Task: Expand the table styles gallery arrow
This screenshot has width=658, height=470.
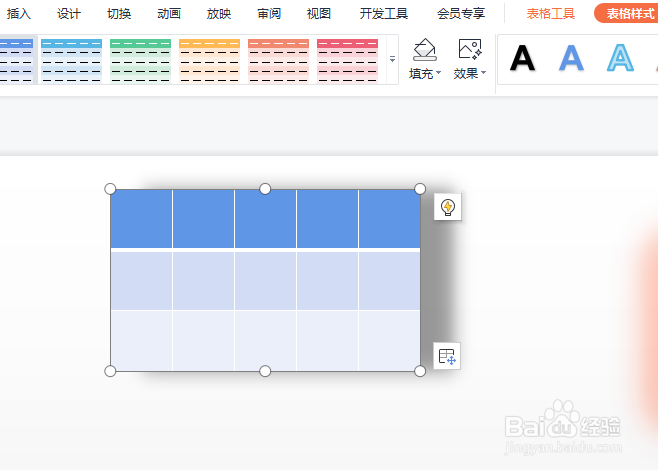Action: pos(392,60)
